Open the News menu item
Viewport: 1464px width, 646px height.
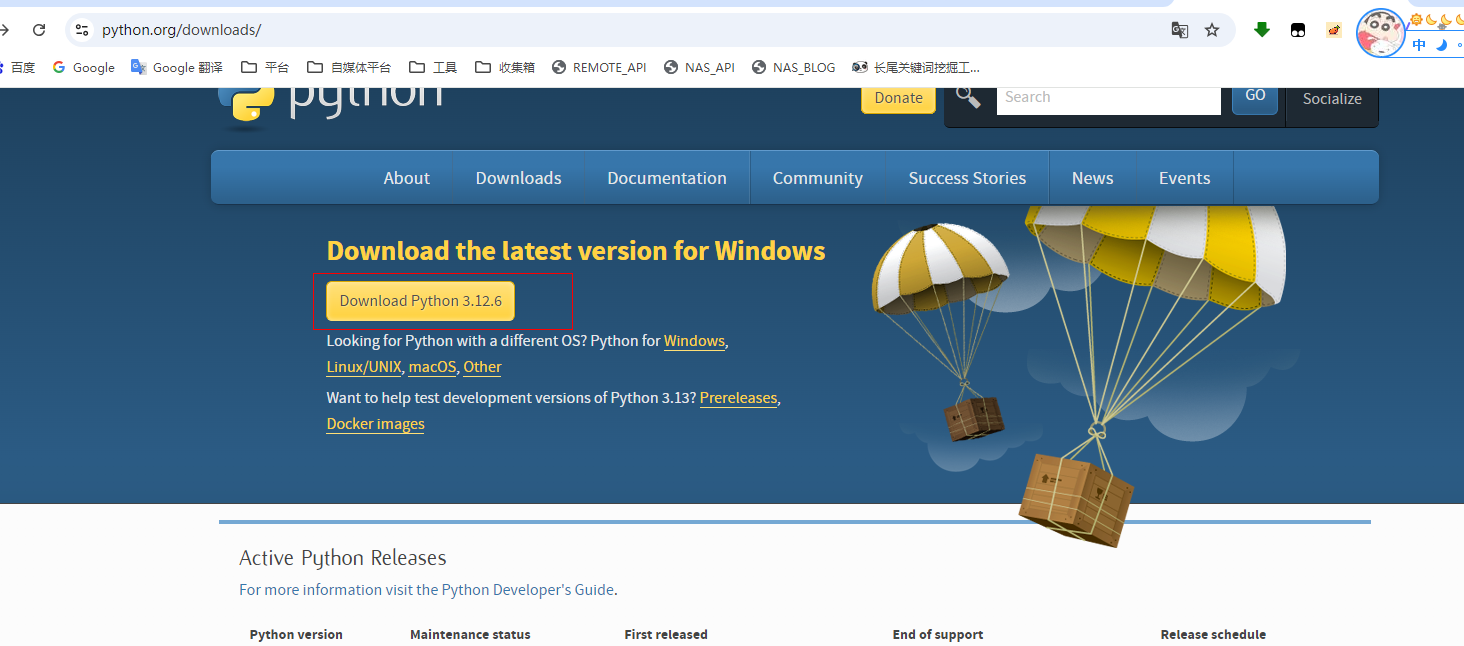click(x=1092, y=178)
